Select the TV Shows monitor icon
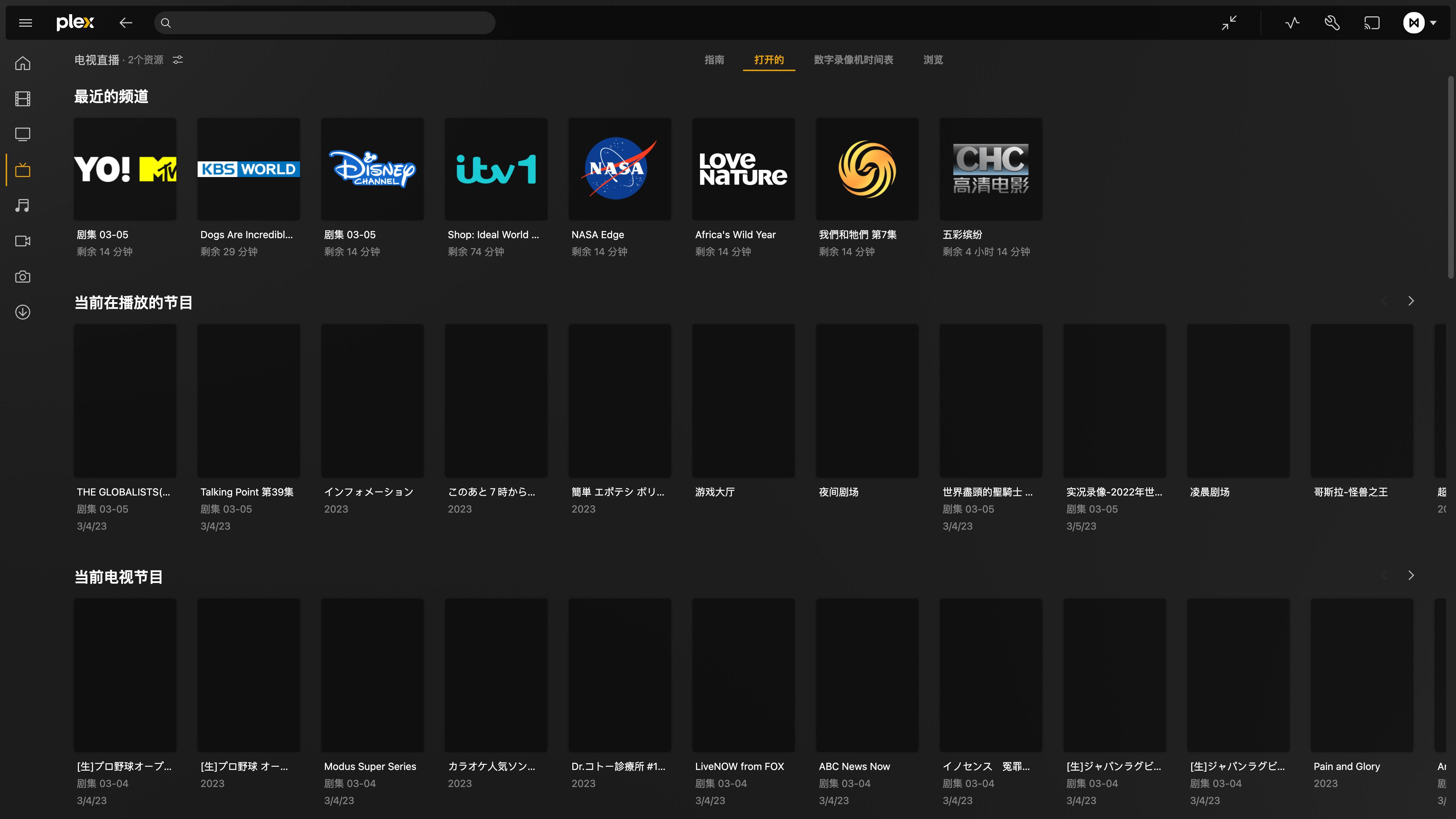The width and height of the screenshot is (1456, 819). point(23,134)
